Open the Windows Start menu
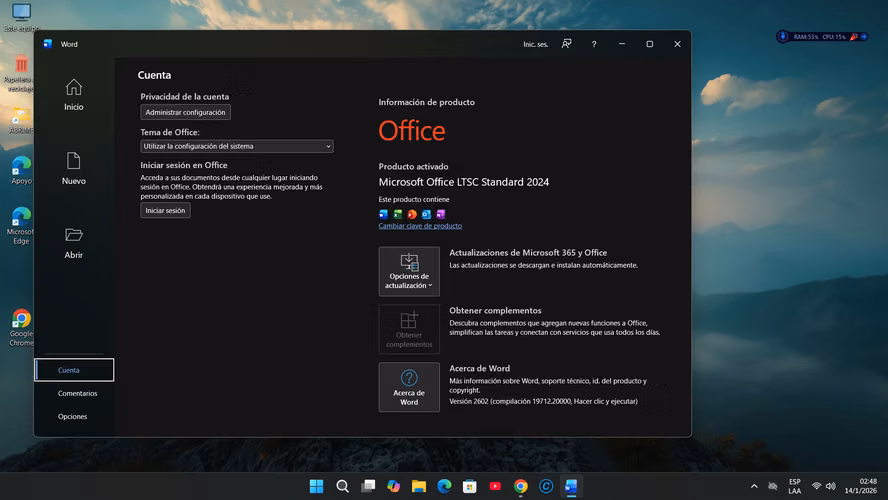 click(x=317, y=486)
